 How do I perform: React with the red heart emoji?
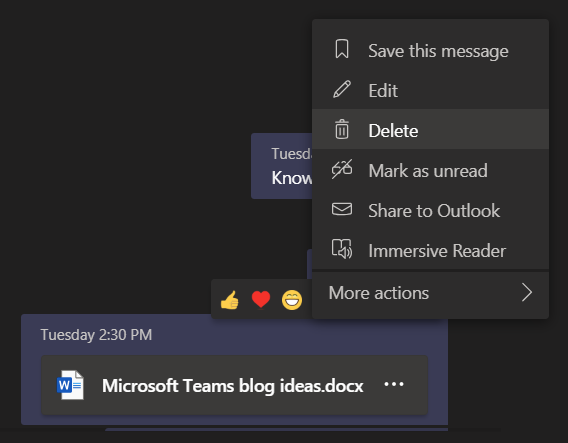(261, 300)
